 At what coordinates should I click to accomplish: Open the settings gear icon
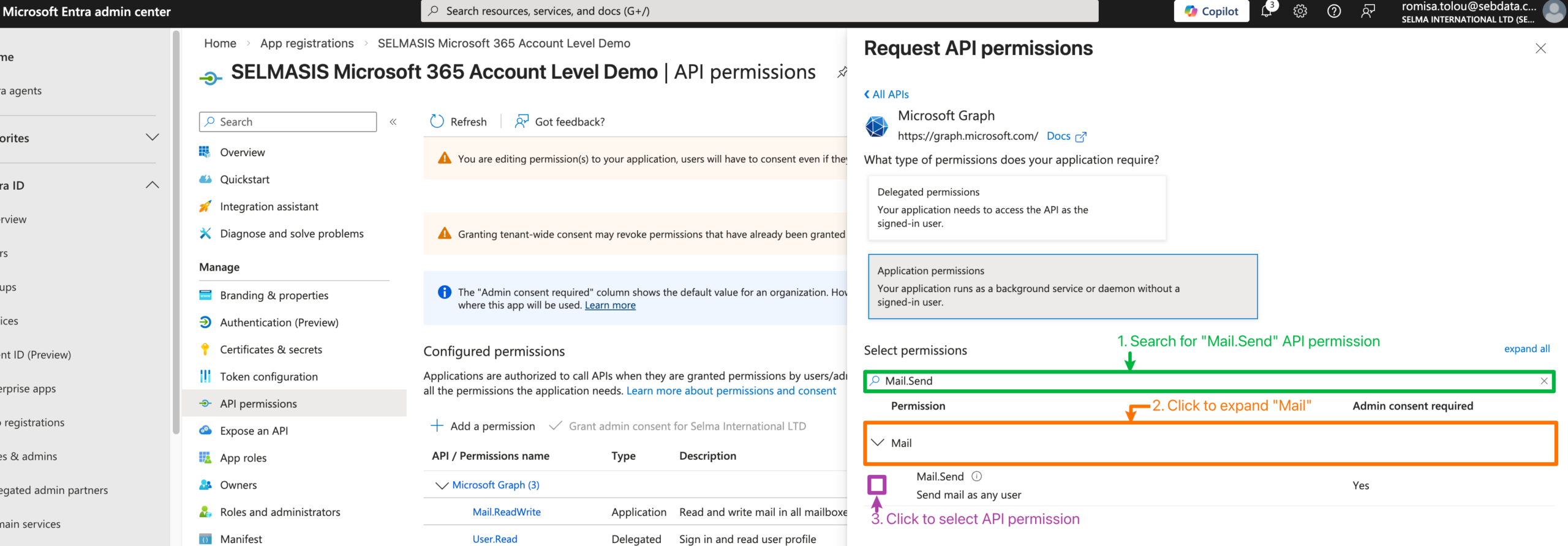click(1300, 11)
